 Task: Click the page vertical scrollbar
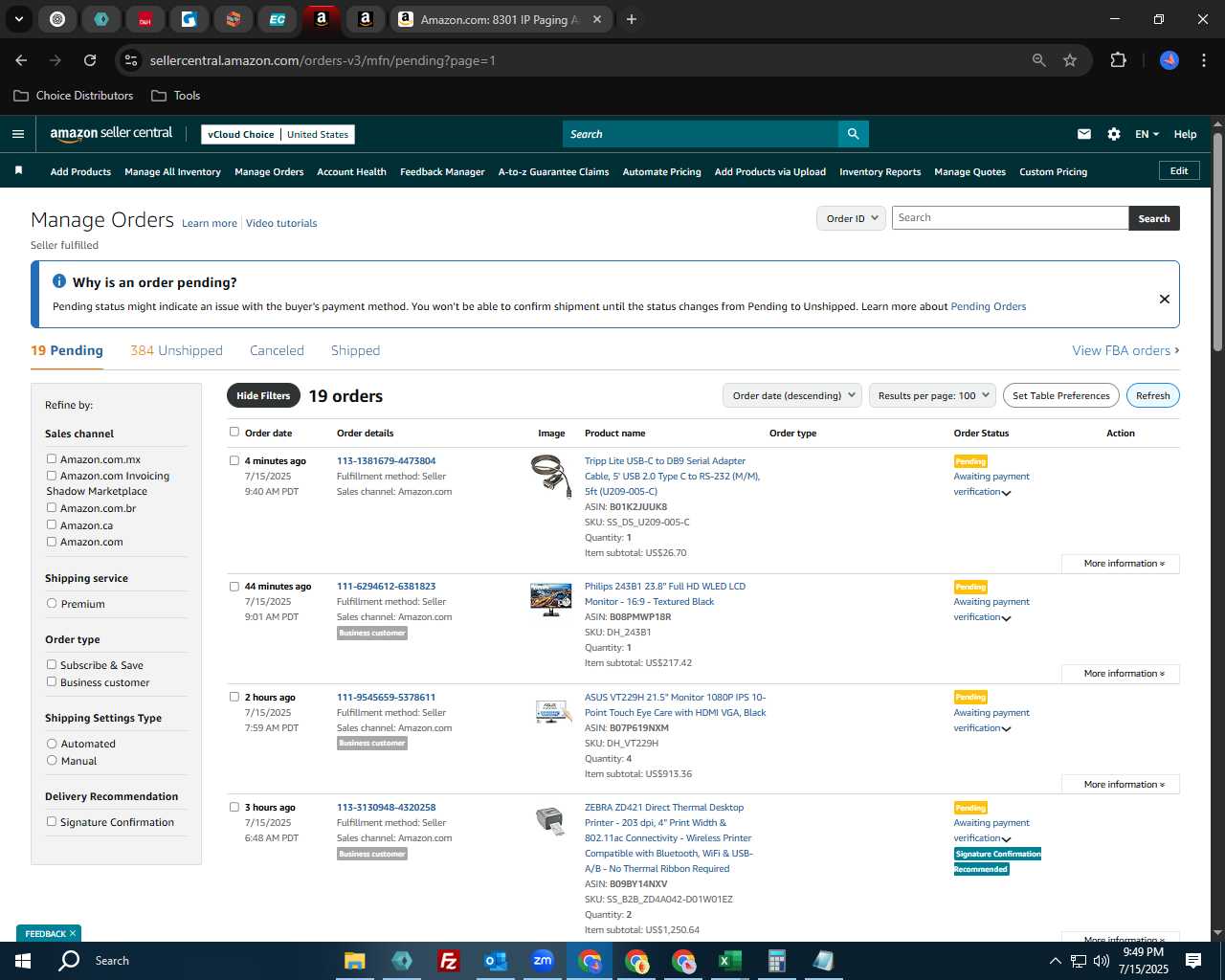coord(1217,242)
